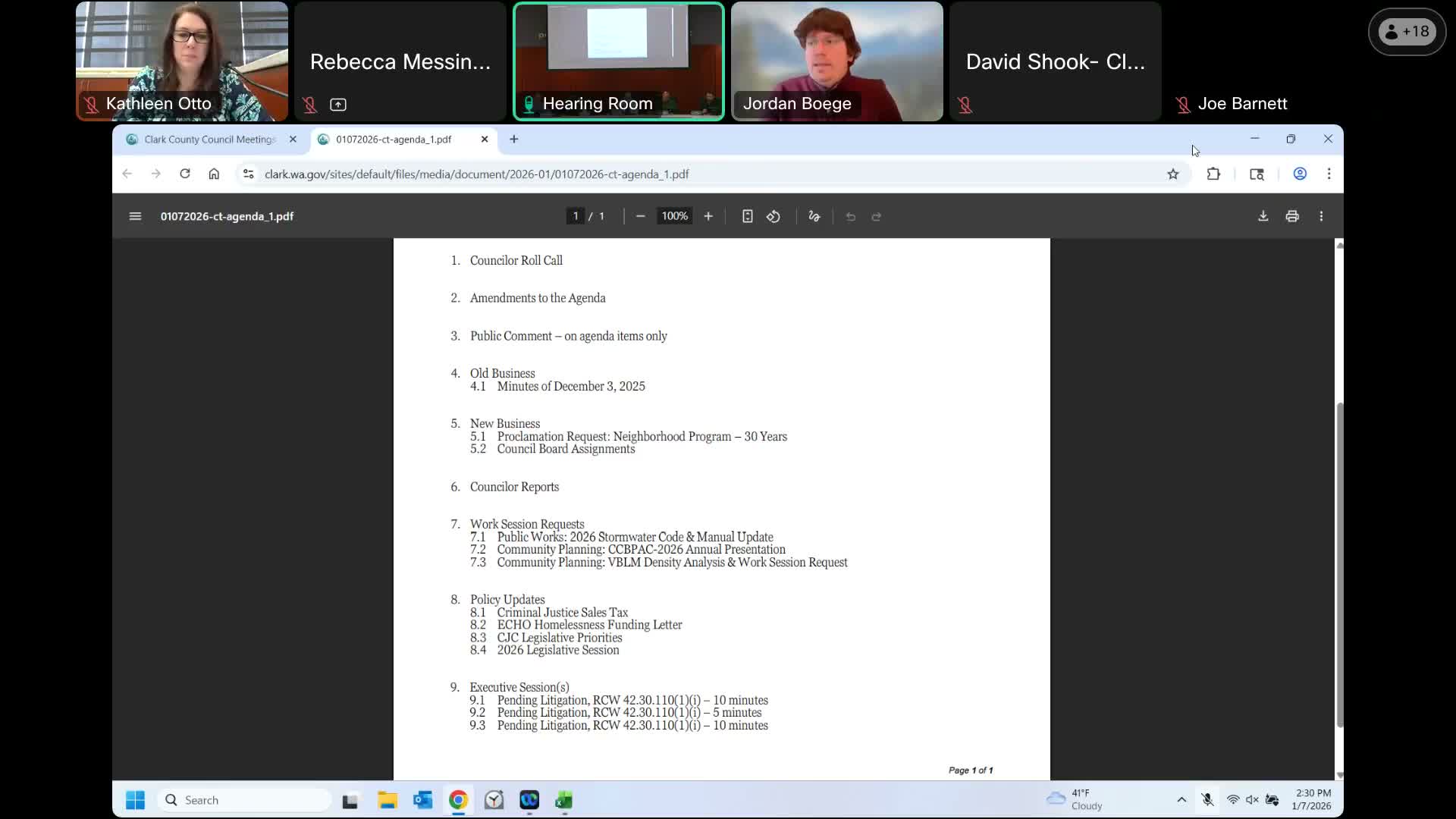This screenshot has height=819, width=1456.
Task: Expand the +18 participants list
Action: pyautogui.click(x=1407, y=32)
